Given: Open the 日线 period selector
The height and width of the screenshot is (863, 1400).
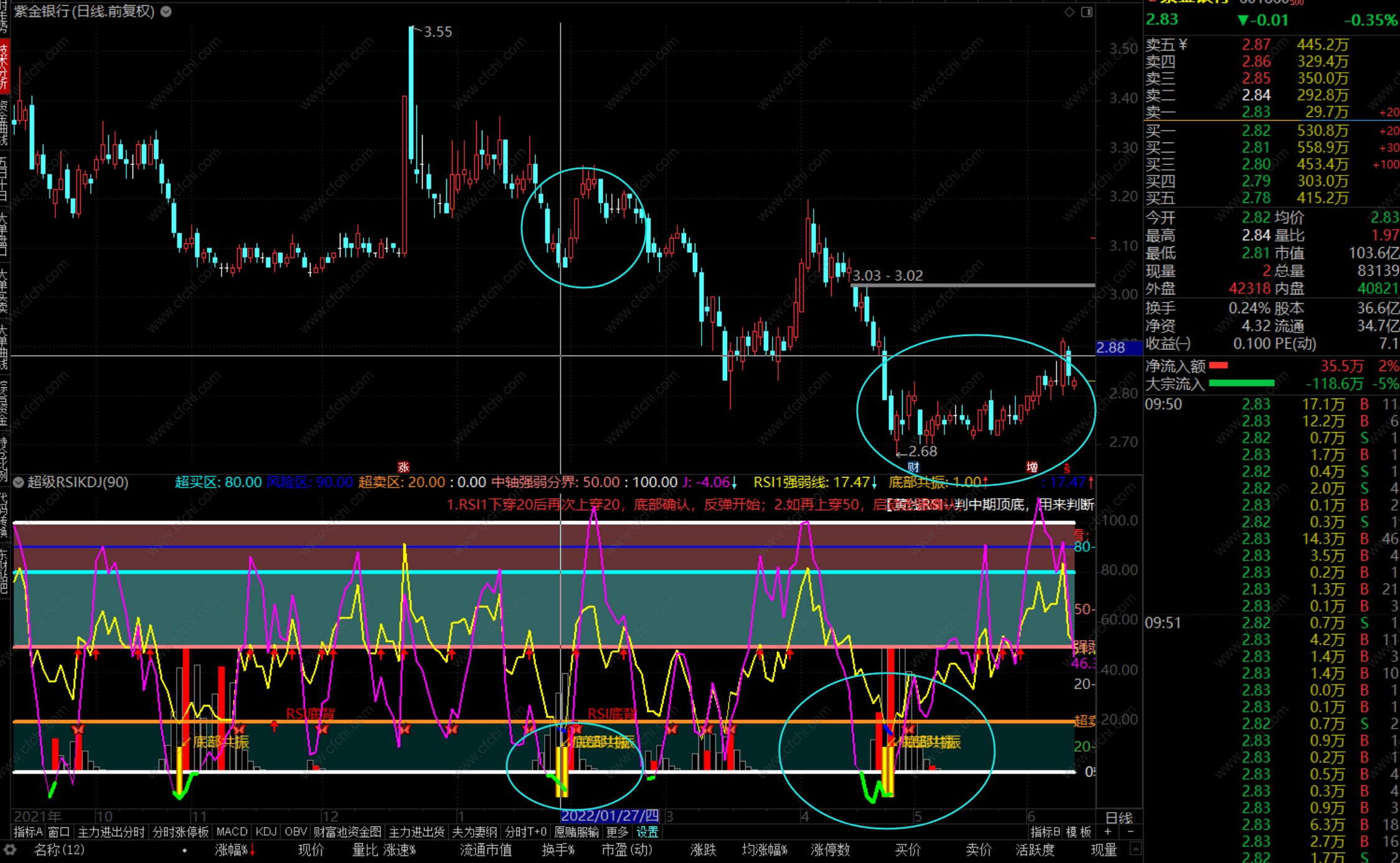Looking at the screenshot, I should pyautogui.click(x=1119, y=818).
